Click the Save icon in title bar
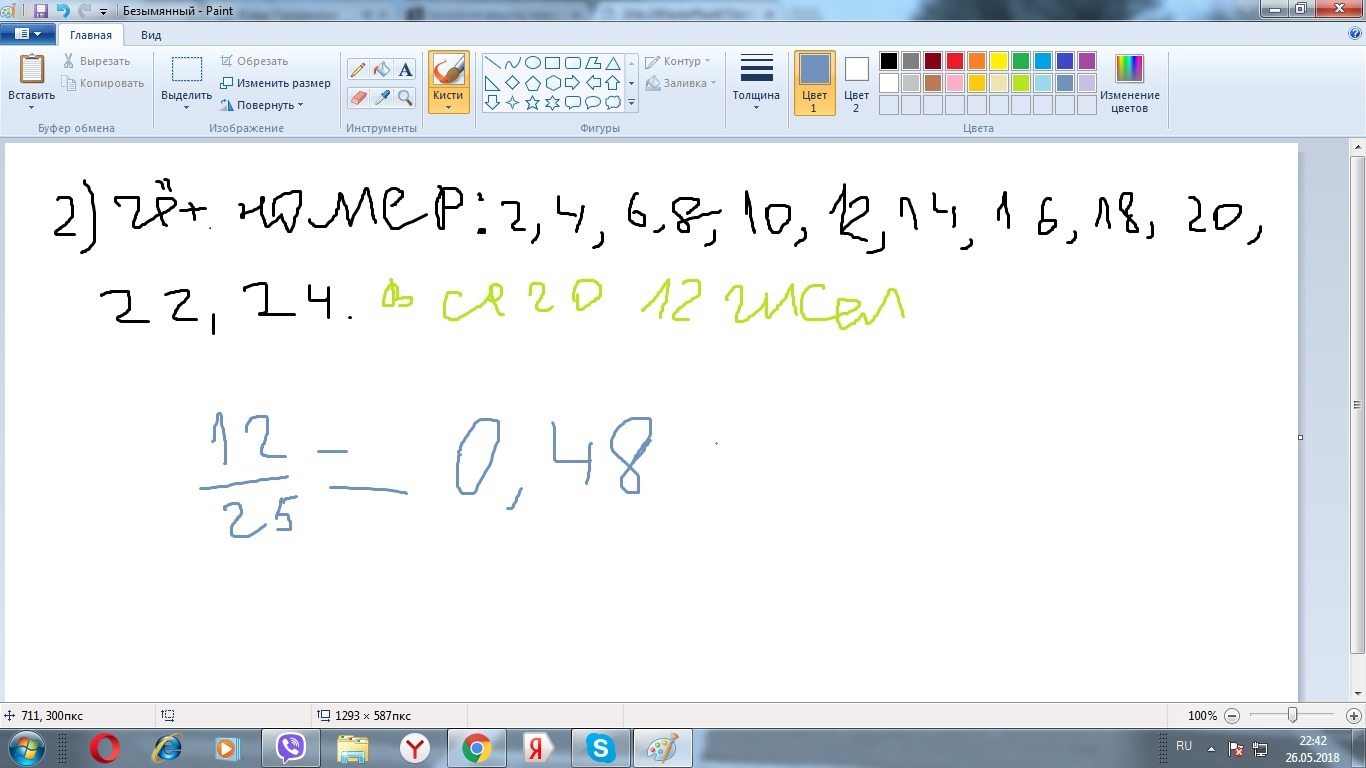1366x768 pixels. tap(41, 10)
